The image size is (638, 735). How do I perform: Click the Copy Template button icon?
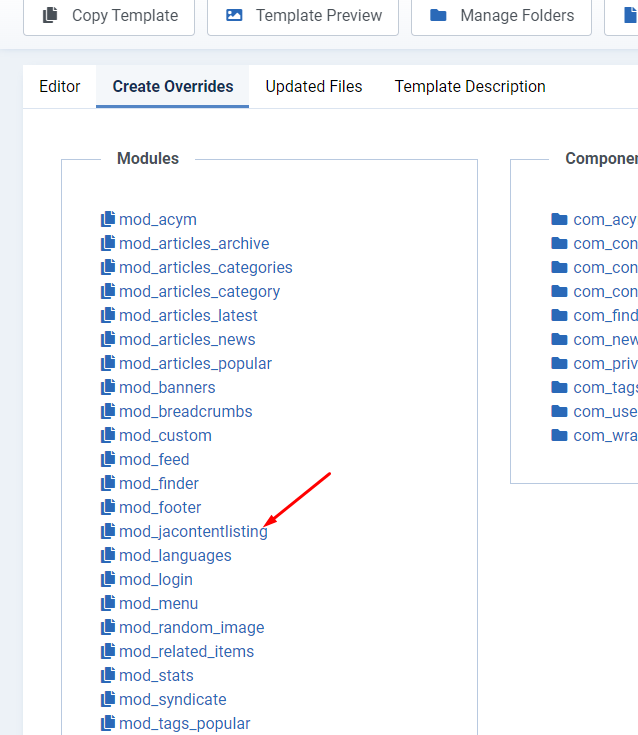click(50, 15)
